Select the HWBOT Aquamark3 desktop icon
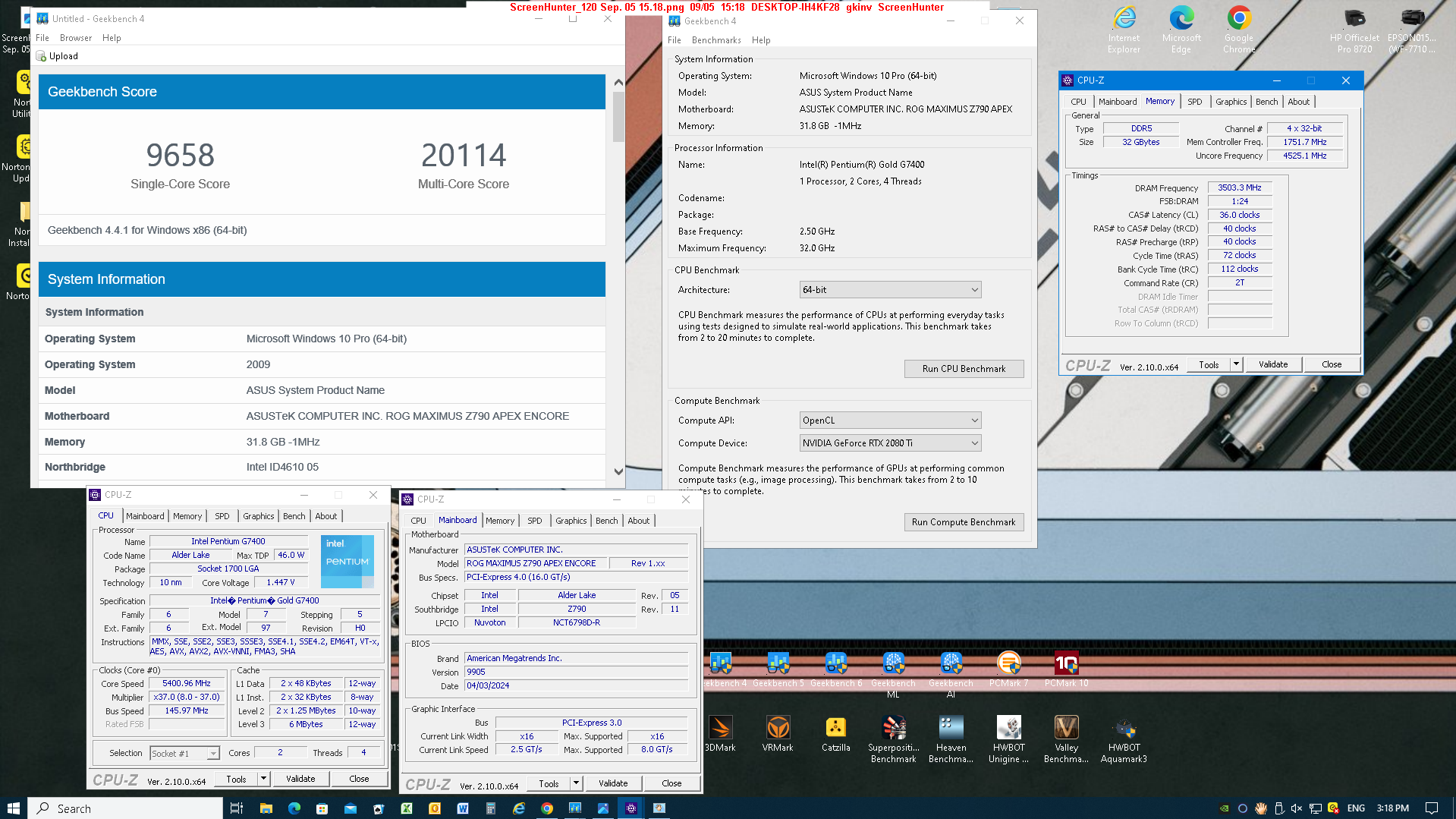The image size is (1456, 819). coord(1124,739)
